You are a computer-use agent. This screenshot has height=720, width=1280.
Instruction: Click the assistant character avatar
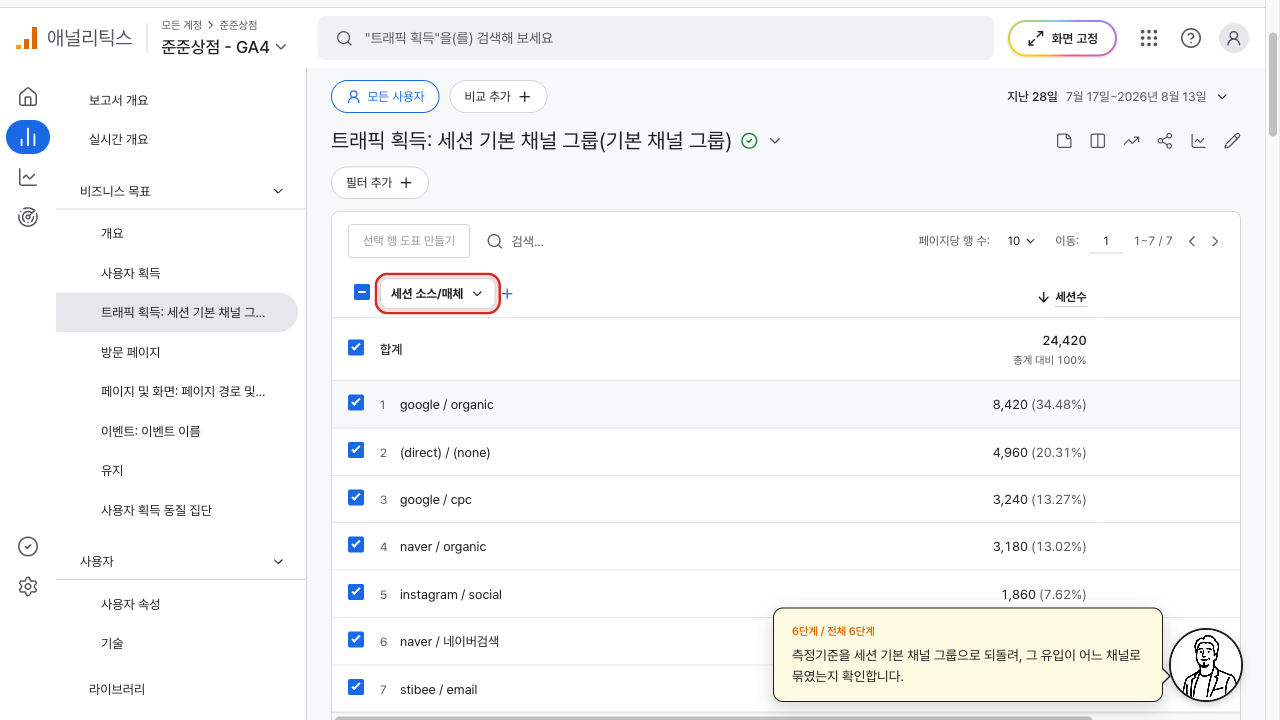(1206, 665)
